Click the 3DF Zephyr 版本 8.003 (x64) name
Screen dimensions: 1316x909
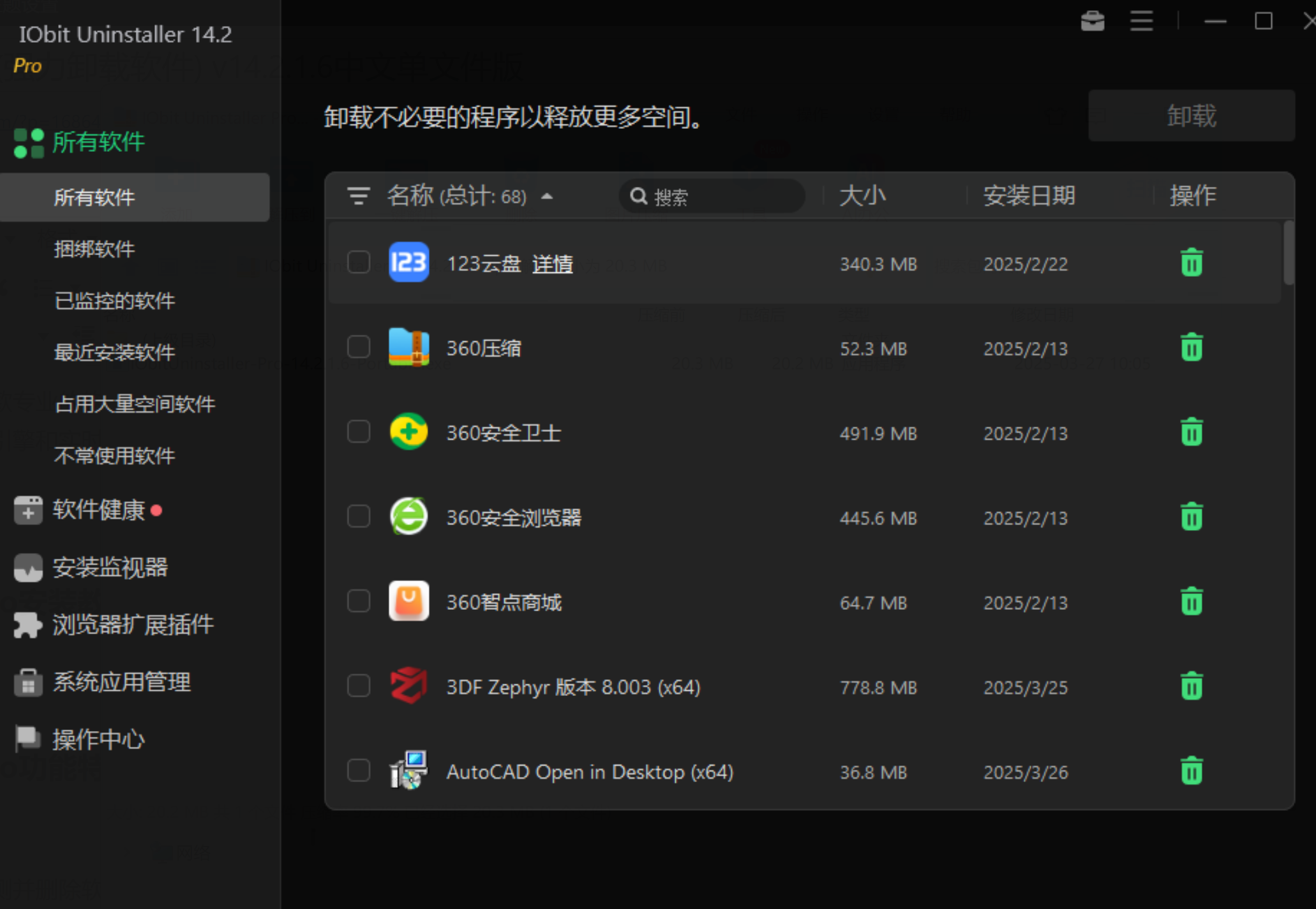click(x=573, y=687)
